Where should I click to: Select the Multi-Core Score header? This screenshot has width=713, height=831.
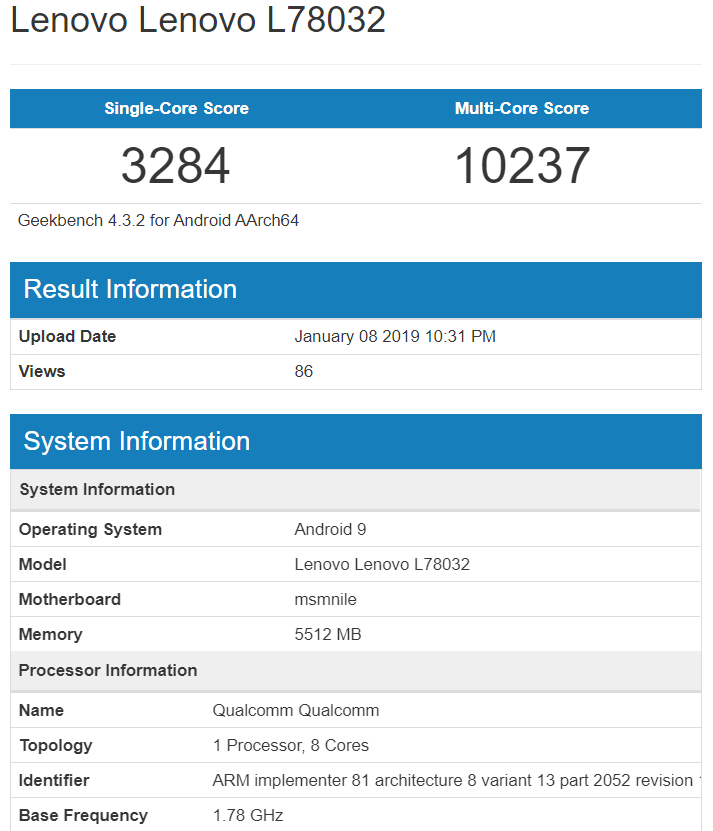point(522,108)
